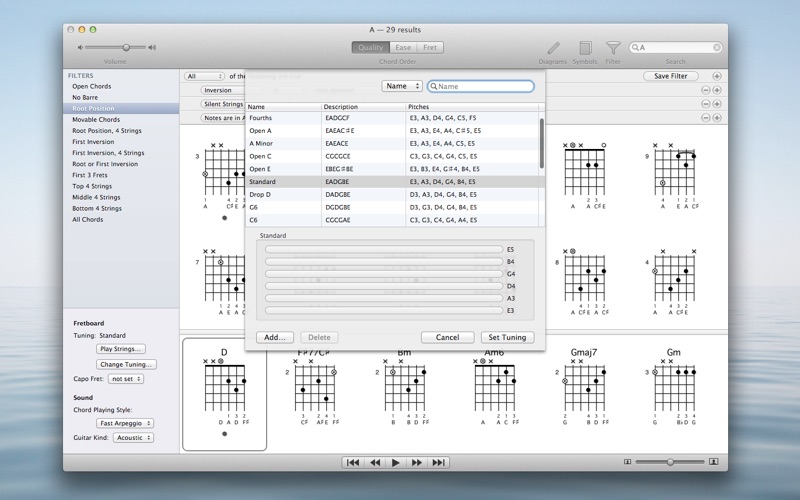Click the Change Tuning button
800x500 pixels.
pyautogui.click(x=126, y=364)
